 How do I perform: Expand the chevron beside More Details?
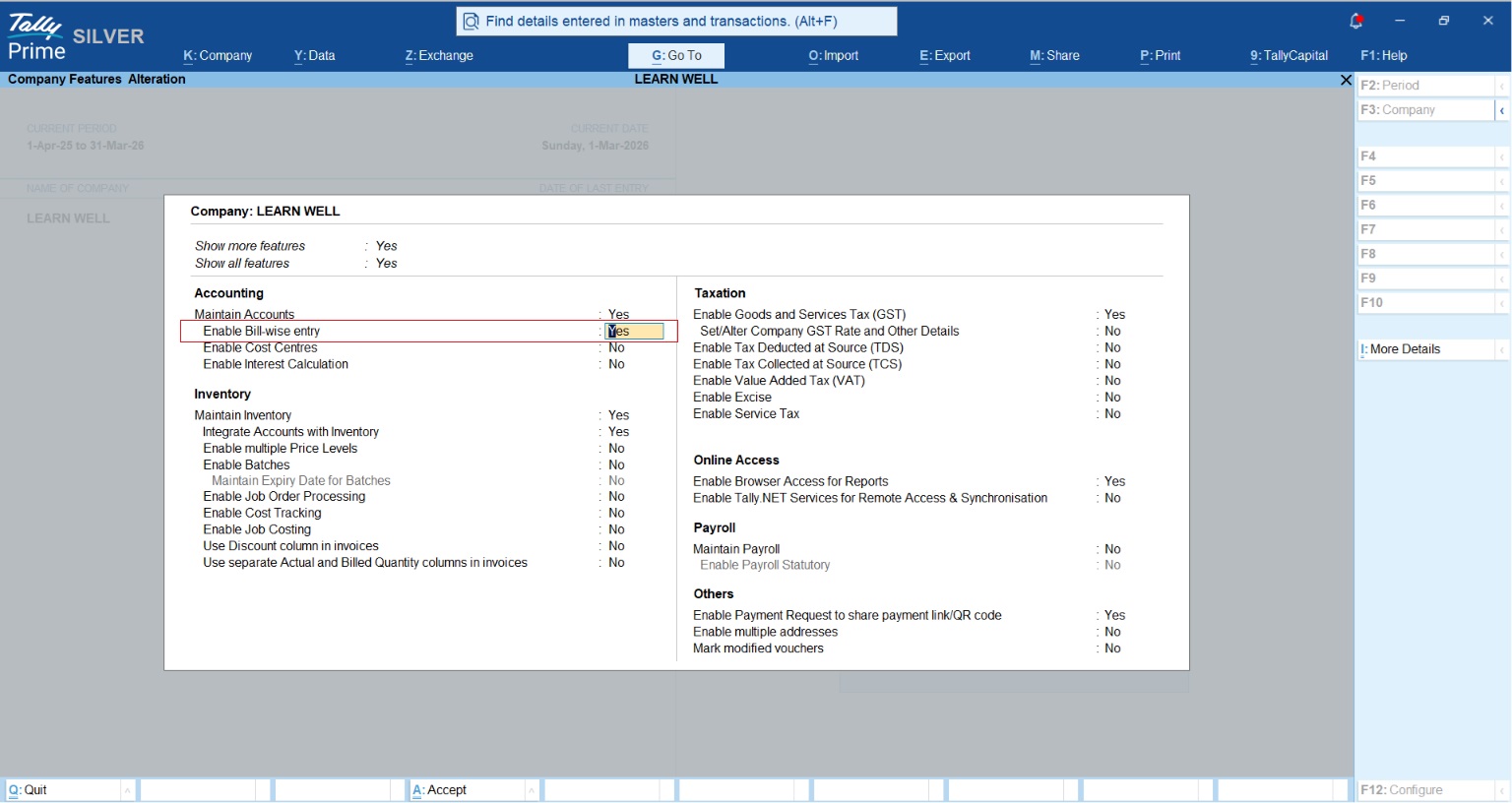[1502, 349]
